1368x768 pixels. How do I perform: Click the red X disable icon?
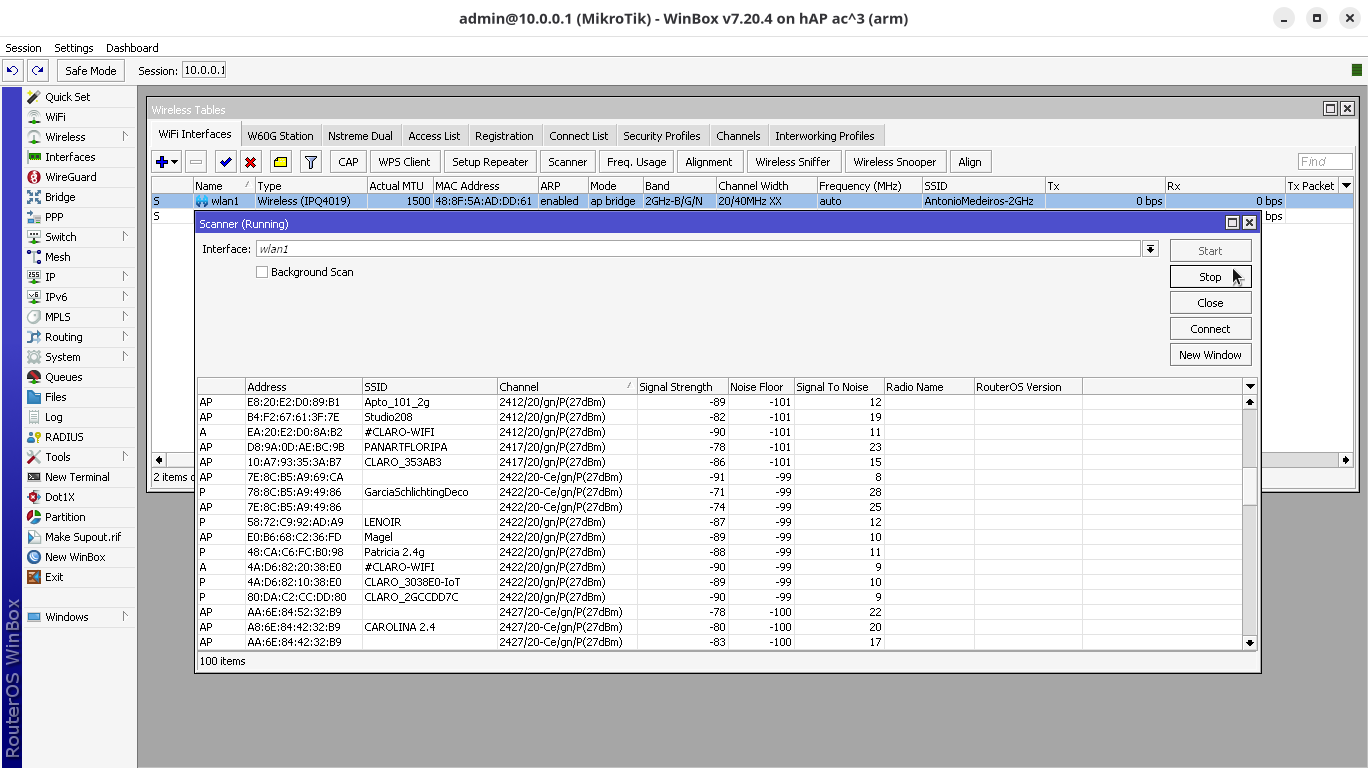(x=251, y=162)
